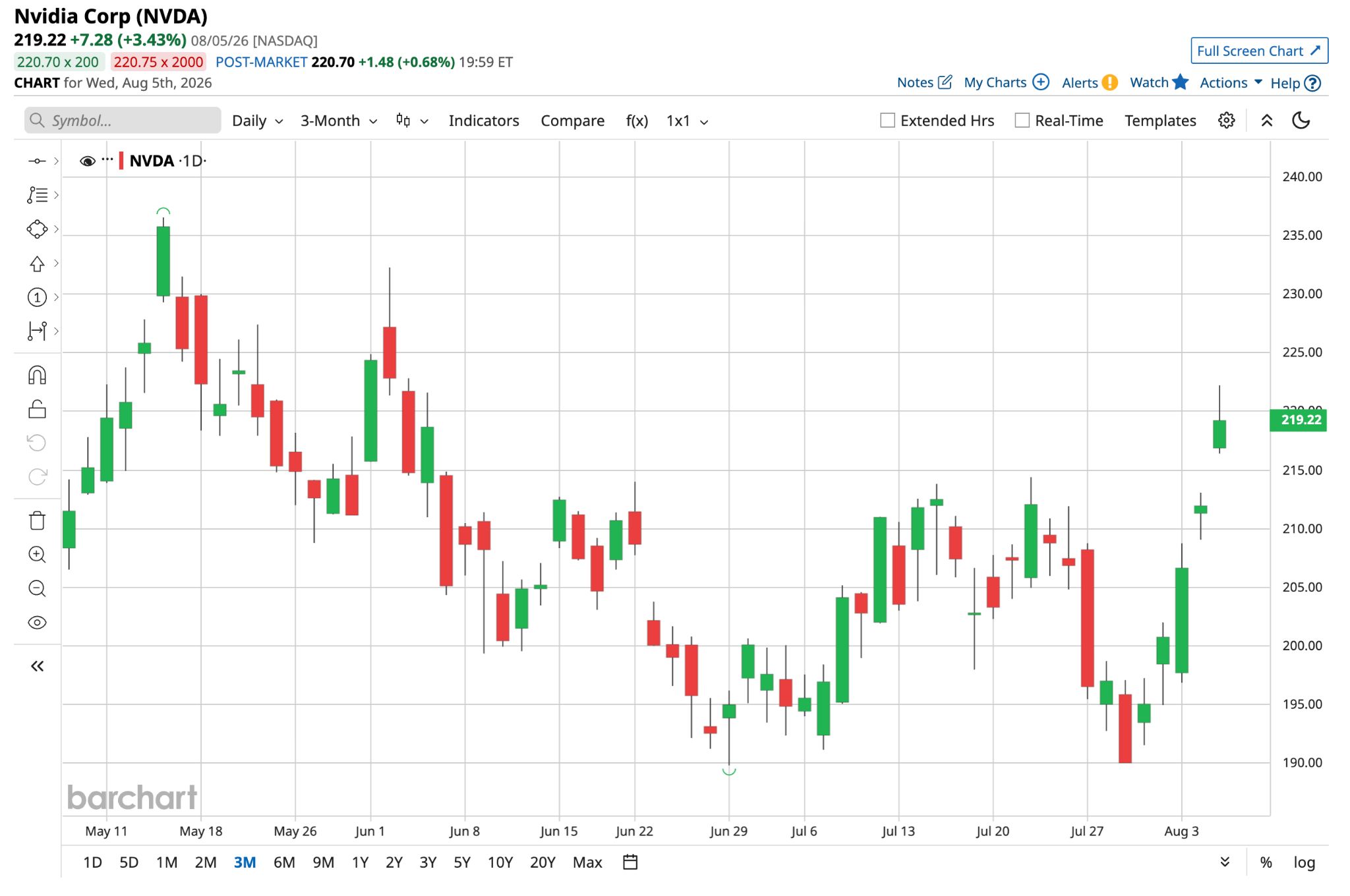
Task: Hide the NVDA series with eye icon
Action: [87, 161]
